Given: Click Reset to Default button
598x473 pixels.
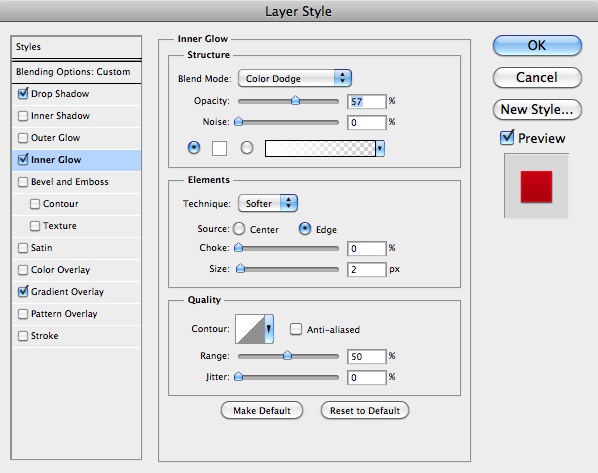Looking at the screenshot, I should point(365,410).
